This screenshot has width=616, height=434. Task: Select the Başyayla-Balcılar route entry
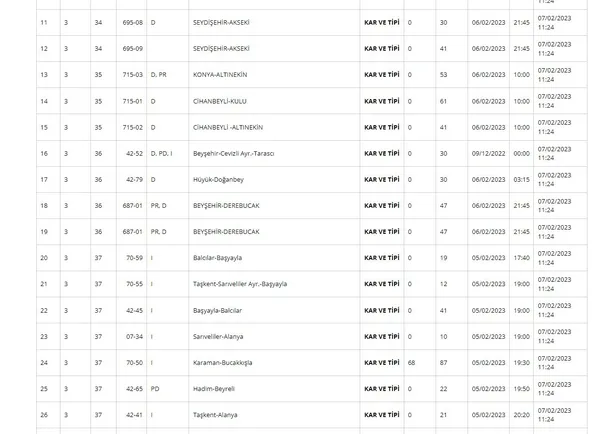218,310
